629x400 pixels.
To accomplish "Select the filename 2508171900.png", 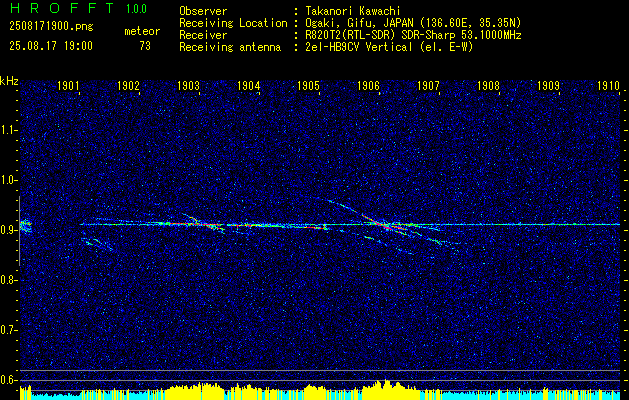I will [51, 27].
